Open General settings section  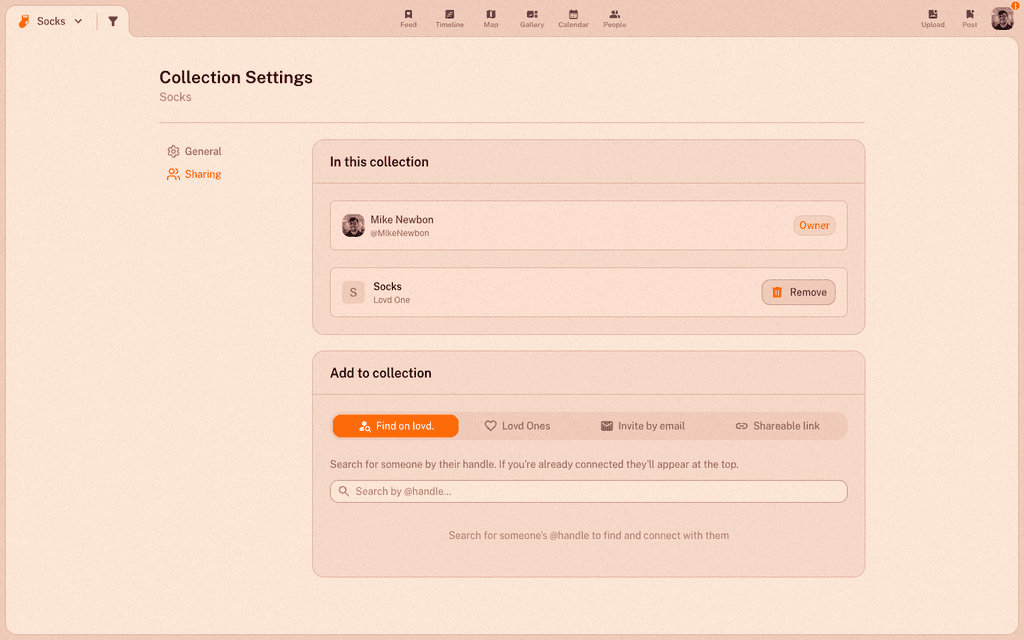(194, 152)
